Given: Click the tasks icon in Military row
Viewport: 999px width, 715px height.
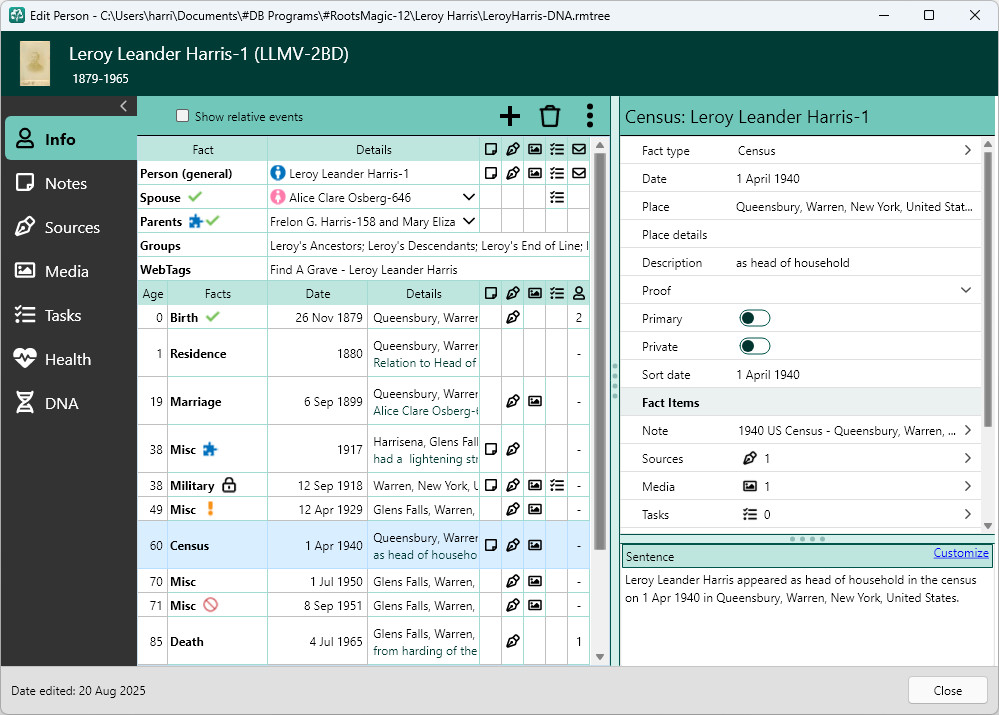Looking at the screenshot, I should point(557,485).
